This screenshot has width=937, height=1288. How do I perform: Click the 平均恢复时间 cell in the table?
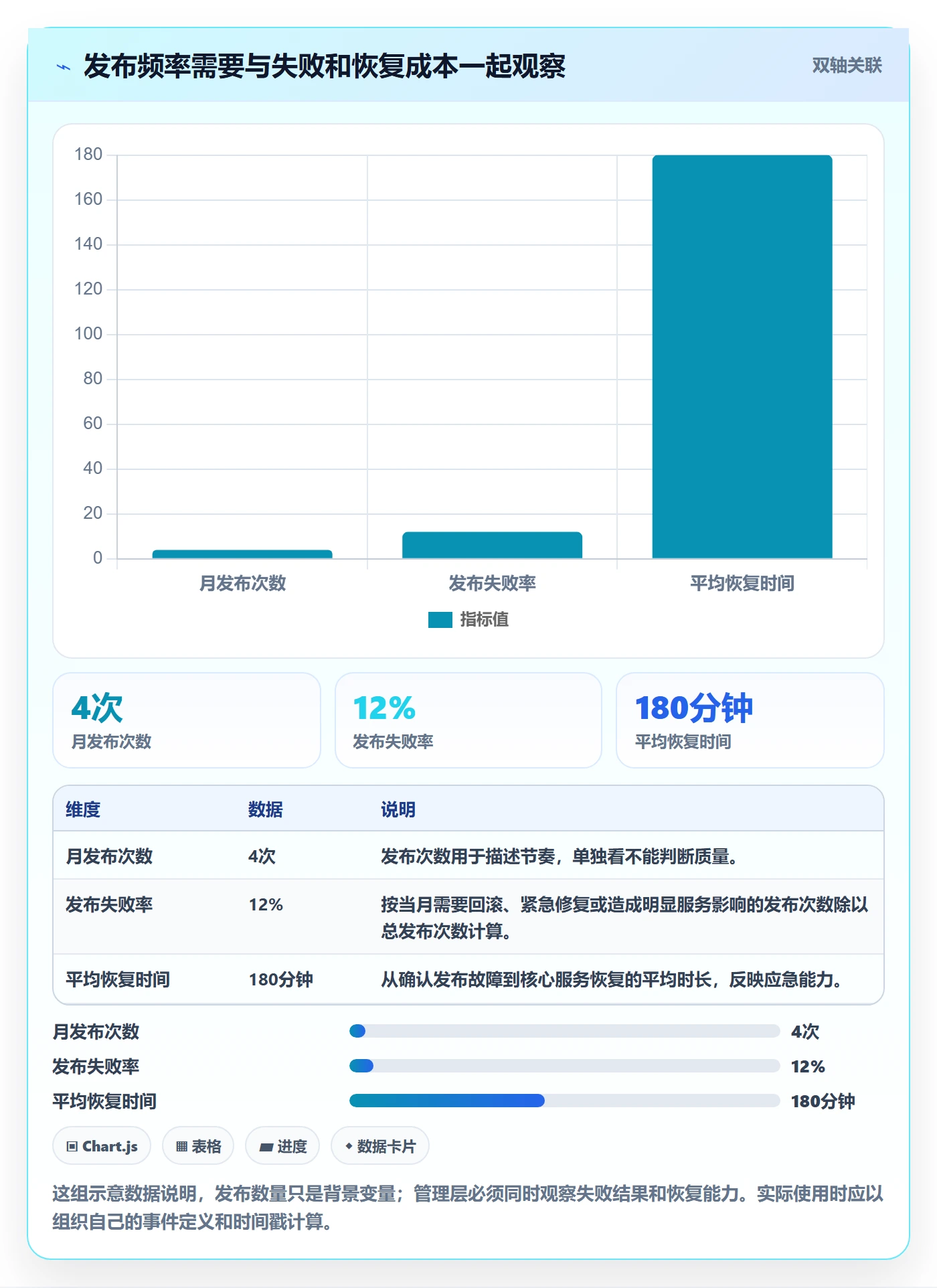118,979
